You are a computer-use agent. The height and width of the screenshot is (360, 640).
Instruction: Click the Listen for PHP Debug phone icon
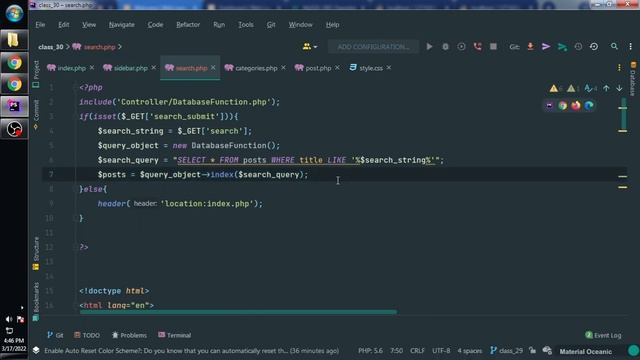pyautogui.click(x=478, y=47)
